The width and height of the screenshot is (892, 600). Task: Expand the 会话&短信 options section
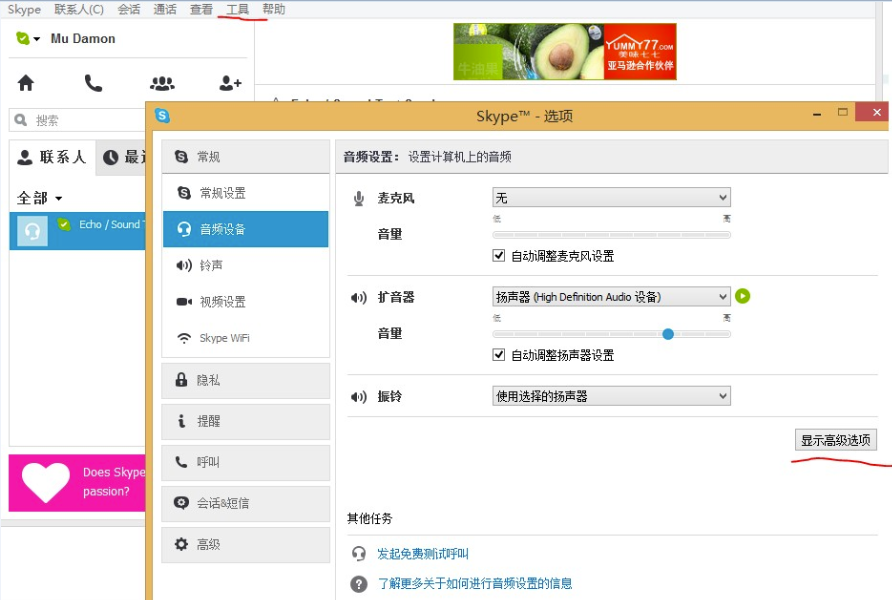coord(246,503)
